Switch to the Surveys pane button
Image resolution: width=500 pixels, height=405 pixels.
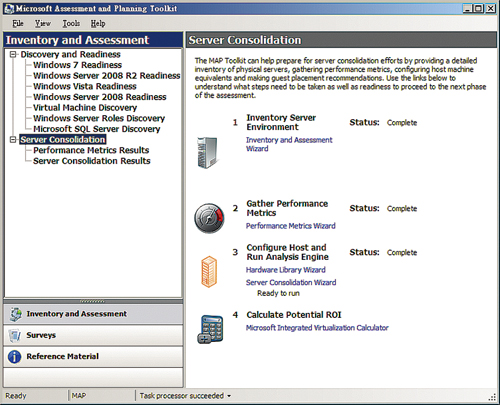point(93,335)
